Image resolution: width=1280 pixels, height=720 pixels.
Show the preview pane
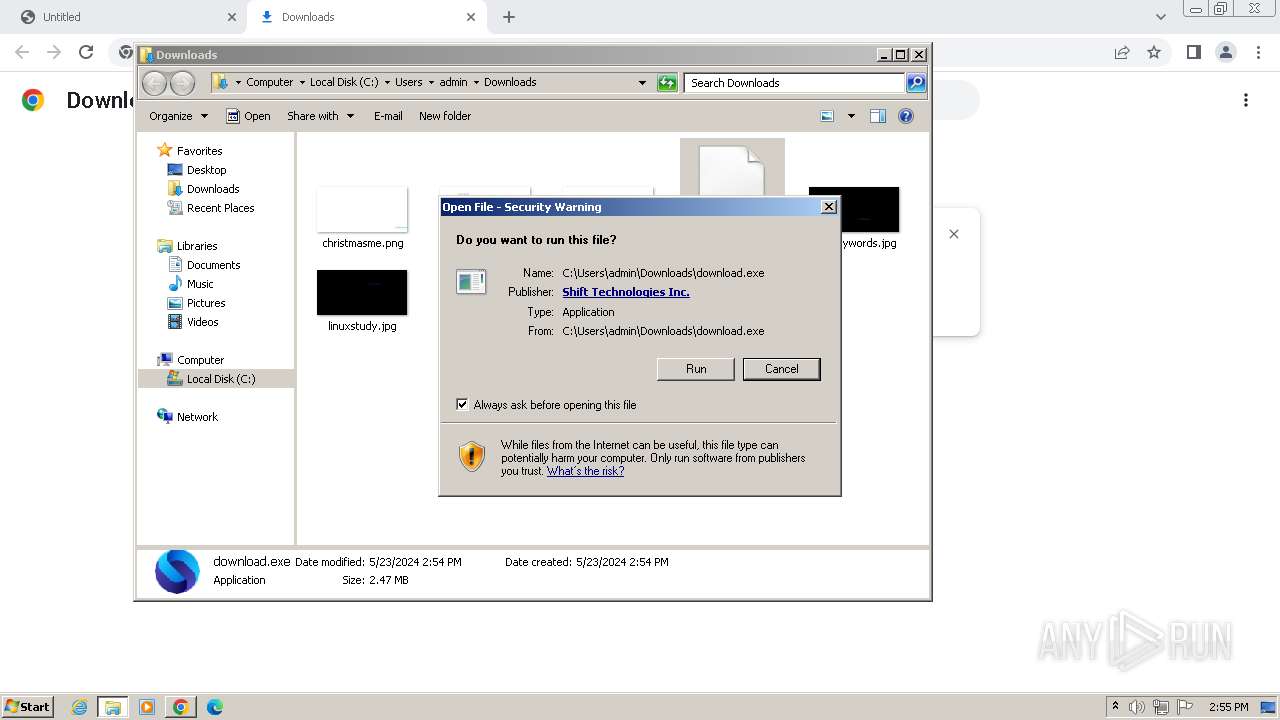click(878, 116)
